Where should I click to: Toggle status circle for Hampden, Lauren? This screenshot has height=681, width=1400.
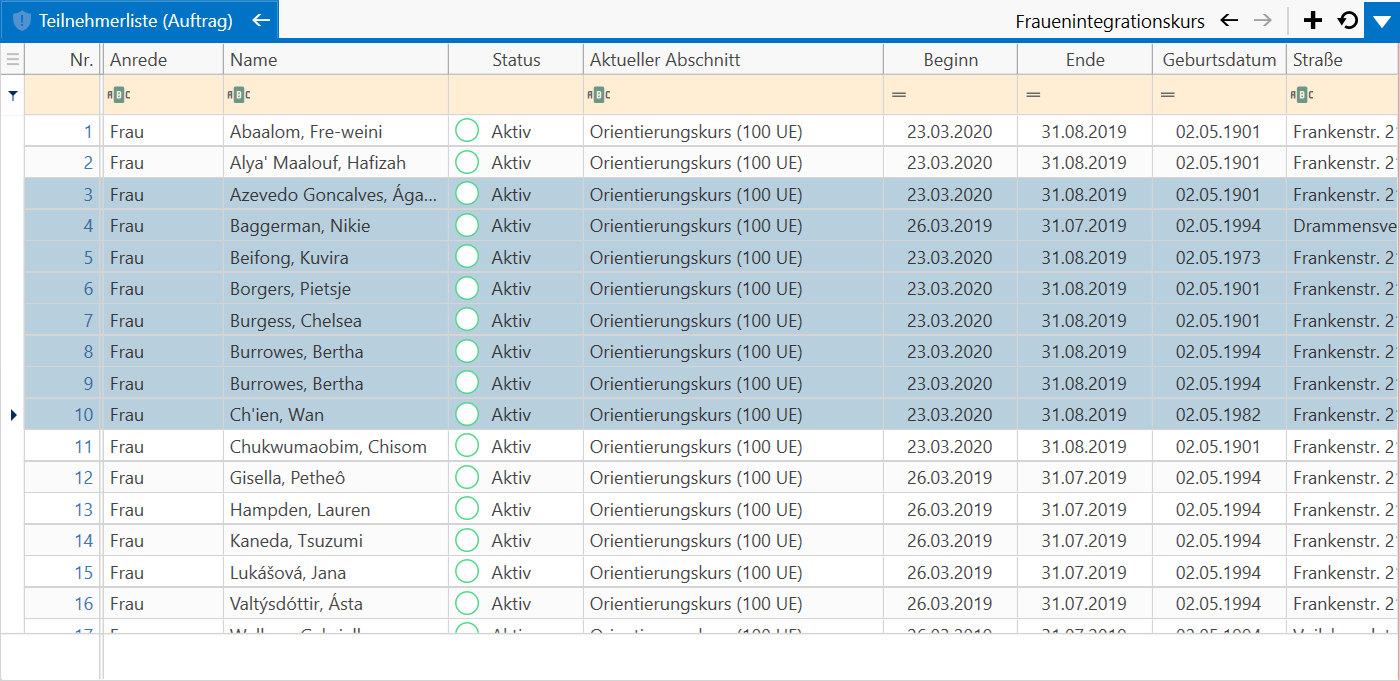pos(467,509)
